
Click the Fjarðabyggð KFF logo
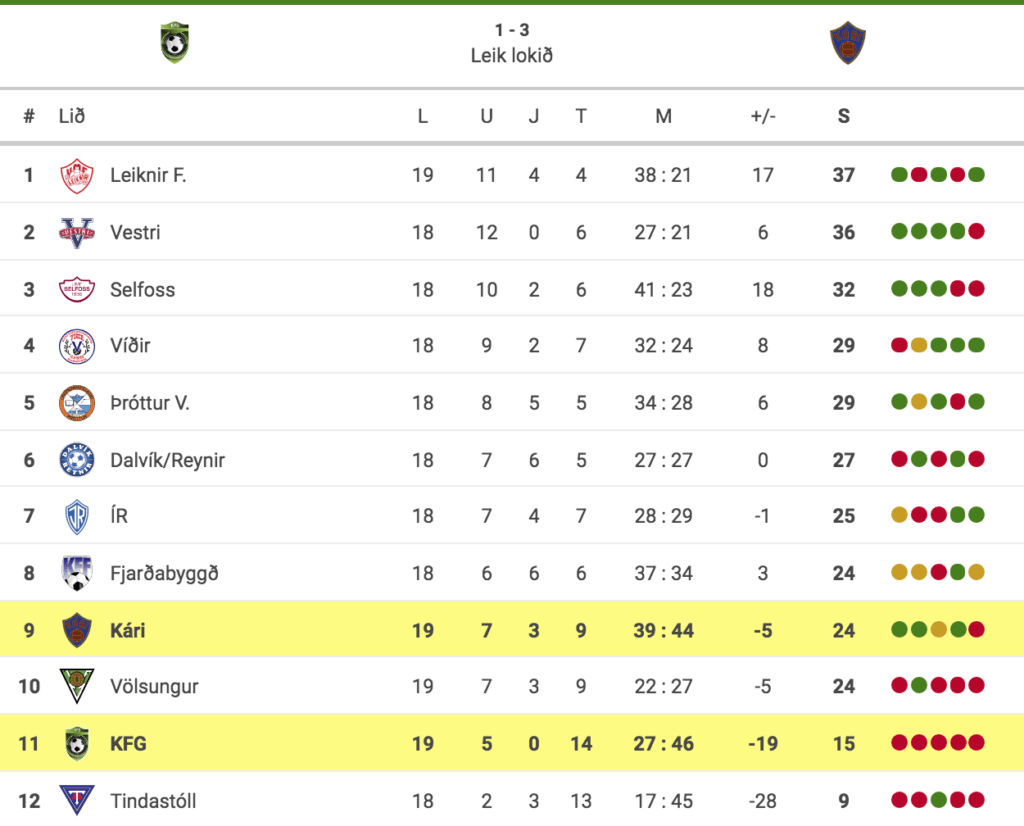click(77, 573)
